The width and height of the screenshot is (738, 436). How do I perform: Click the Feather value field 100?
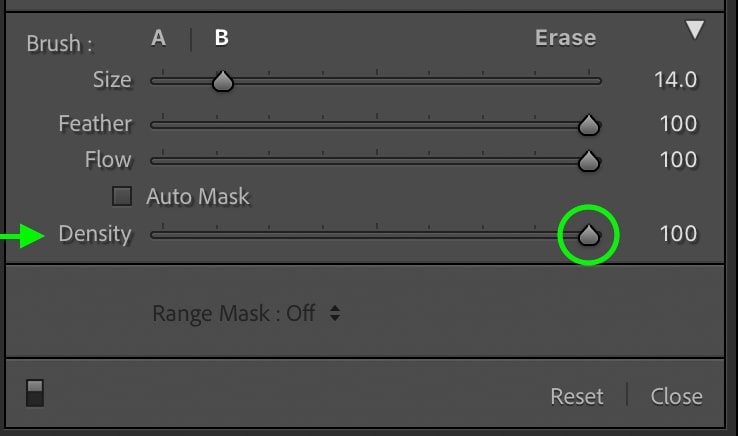click(x=678, y=124)
